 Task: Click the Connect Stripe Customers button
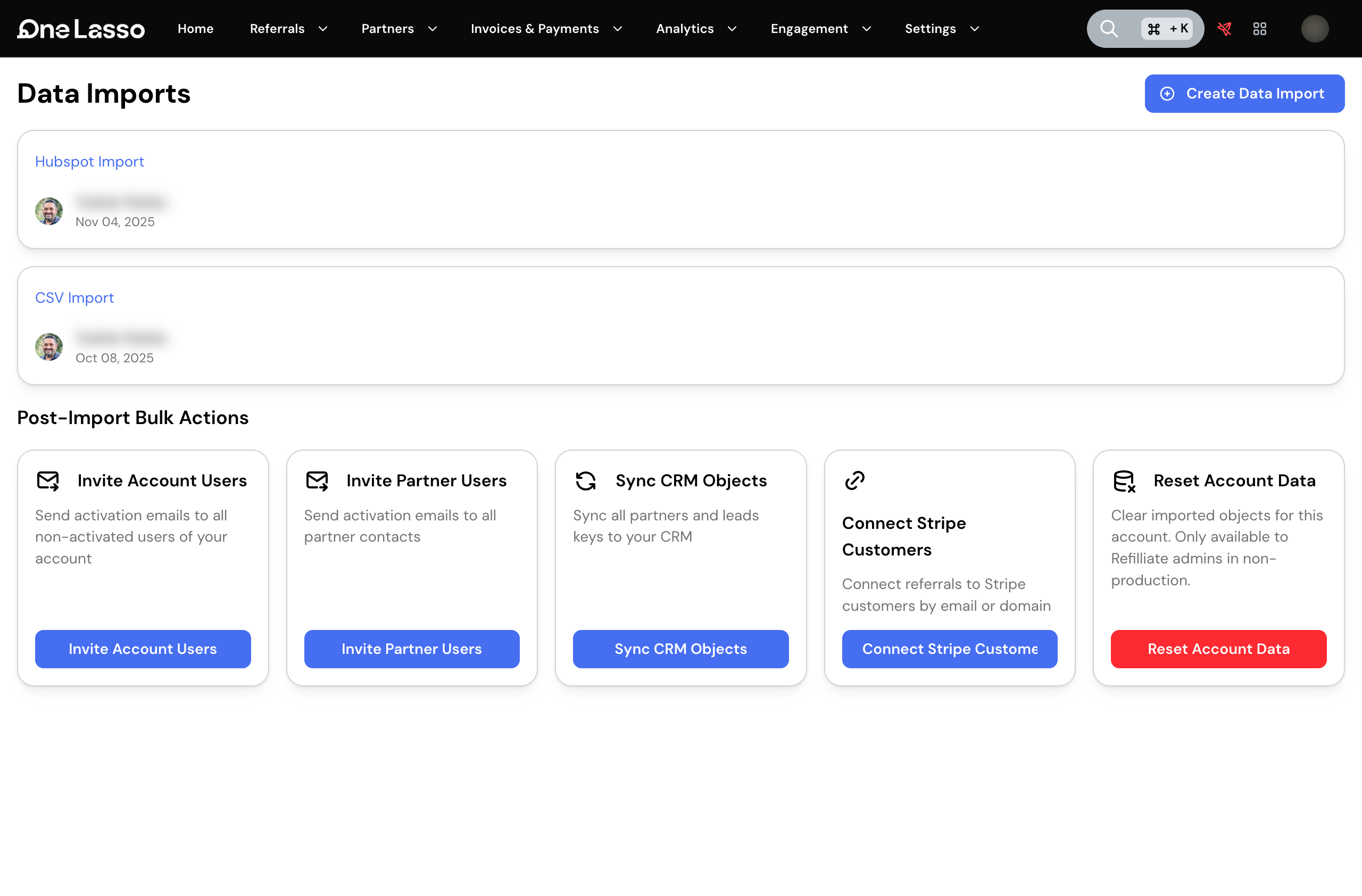point(949,650)
